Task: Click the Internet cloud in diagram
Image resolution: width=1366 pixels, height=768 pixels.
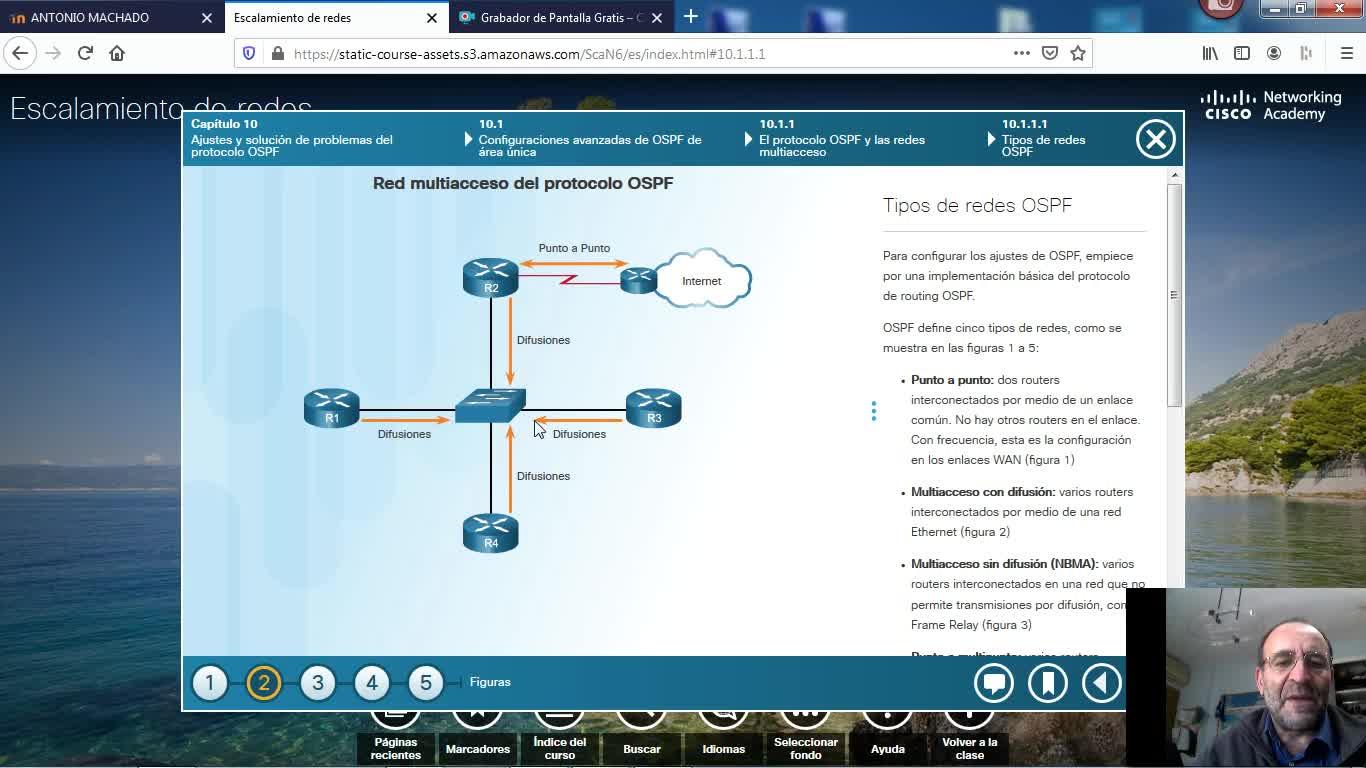Action: (702, 279)
